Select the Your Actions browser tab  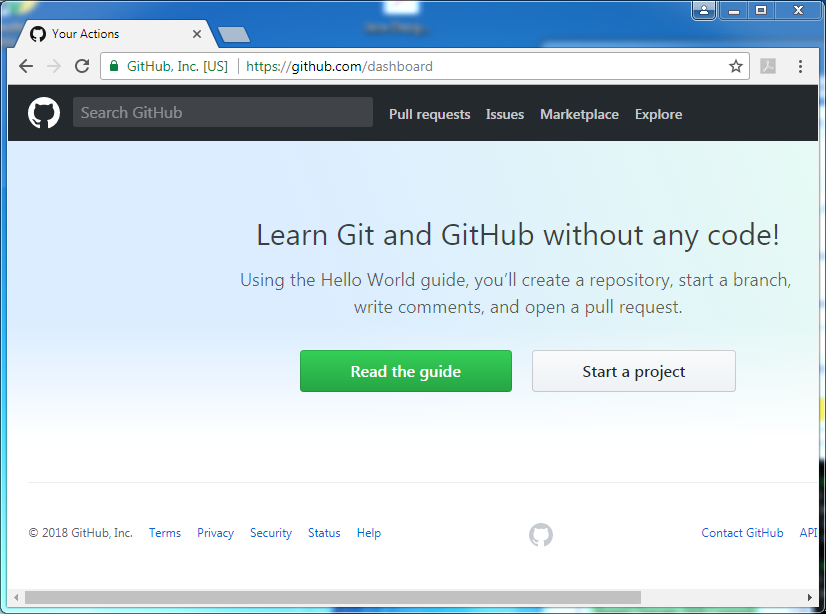pyautogui.click(x=116, y=34)
